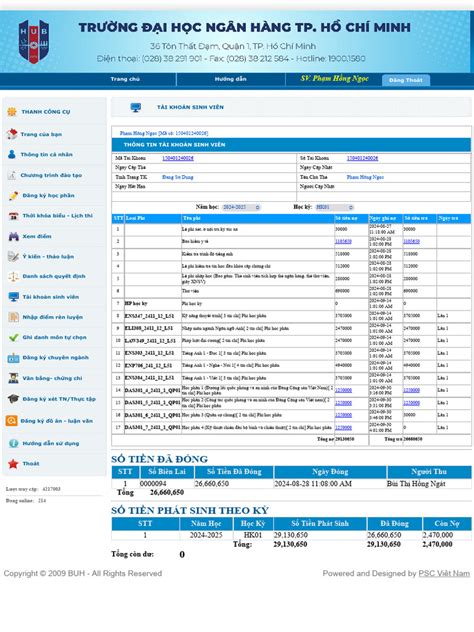Click row 15's 1230000 link under Số tiền nợ
474x632 pixels.
tap(343, 403)
